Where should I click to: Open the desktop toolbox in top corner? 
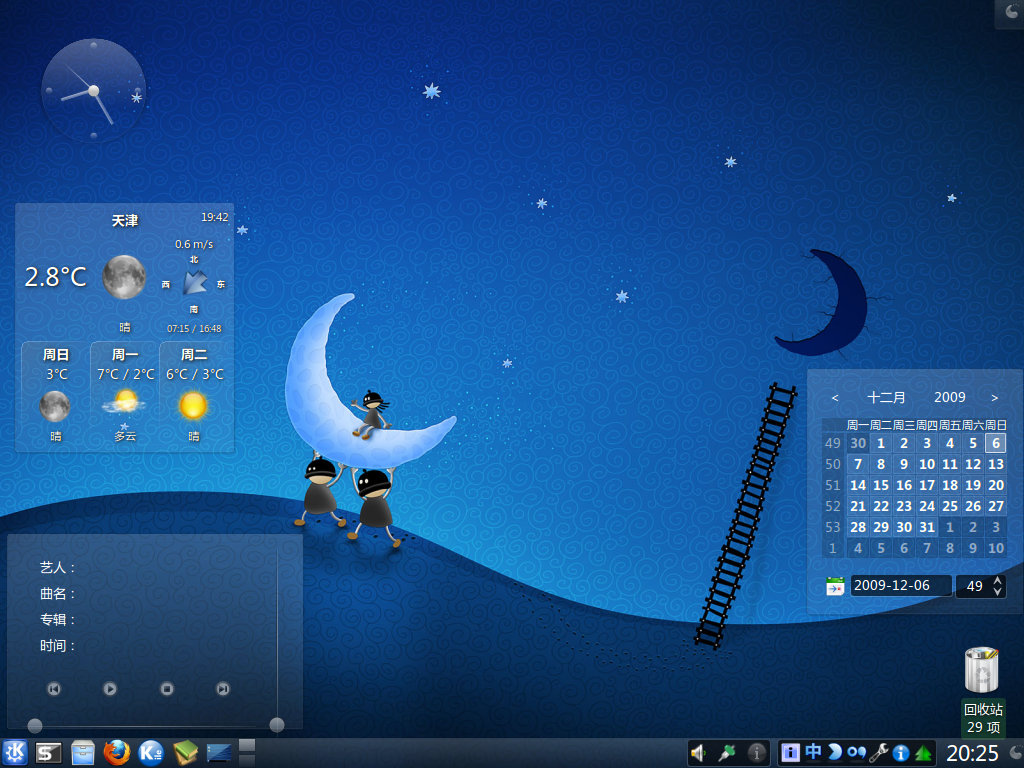(1010, 13)
